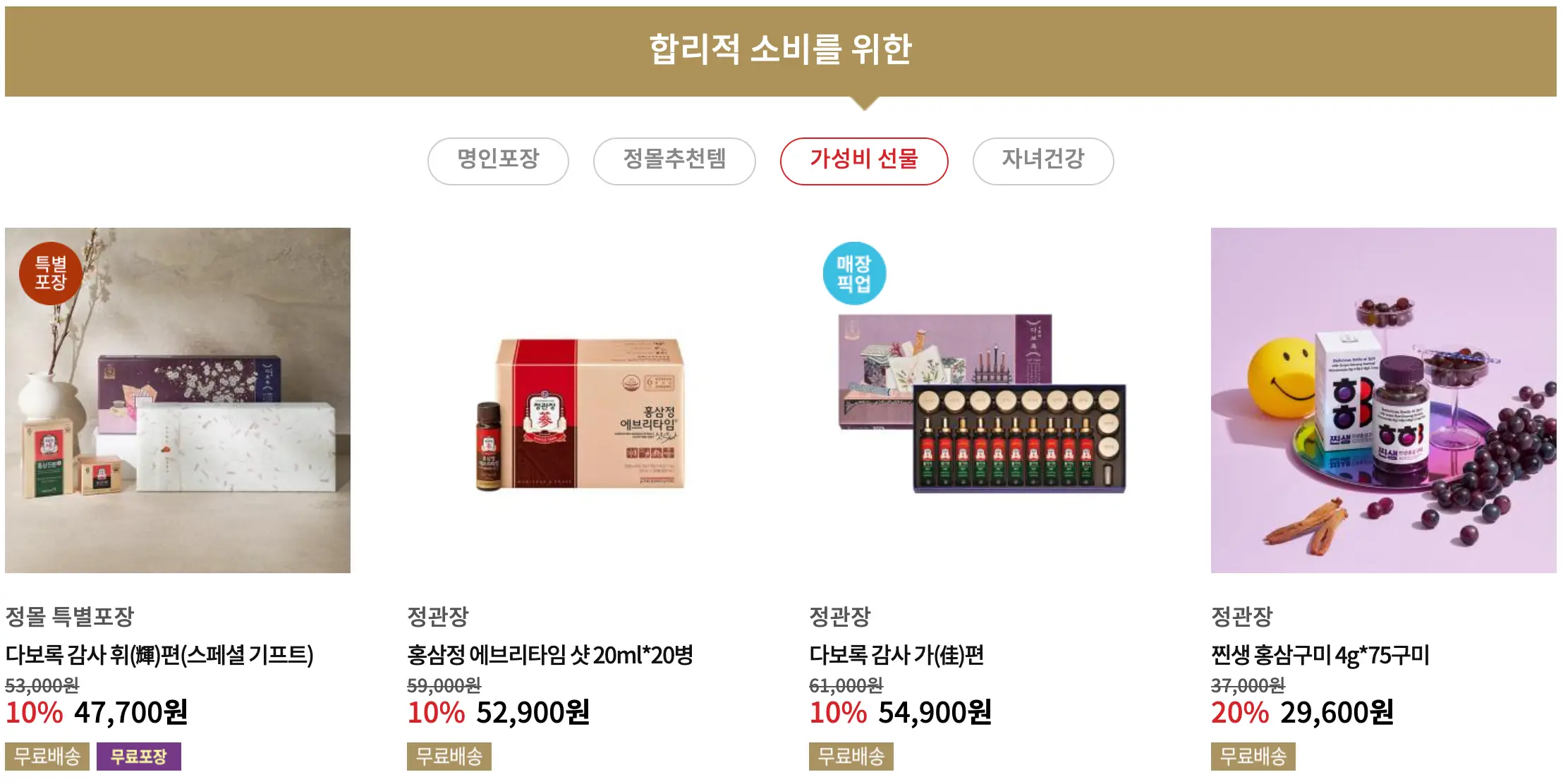Click the 매장픽업 blue badge icon
The height and width of the screenshot is (784, 1563).
click(x=854, y=274)
